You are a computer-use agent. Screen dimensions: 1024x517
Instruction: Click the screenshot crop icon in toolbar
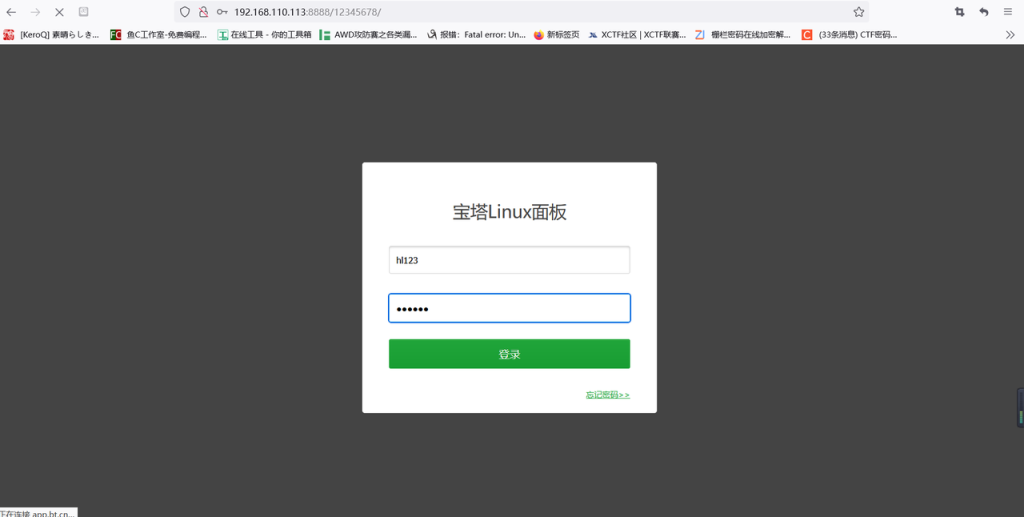coord(960,12)
